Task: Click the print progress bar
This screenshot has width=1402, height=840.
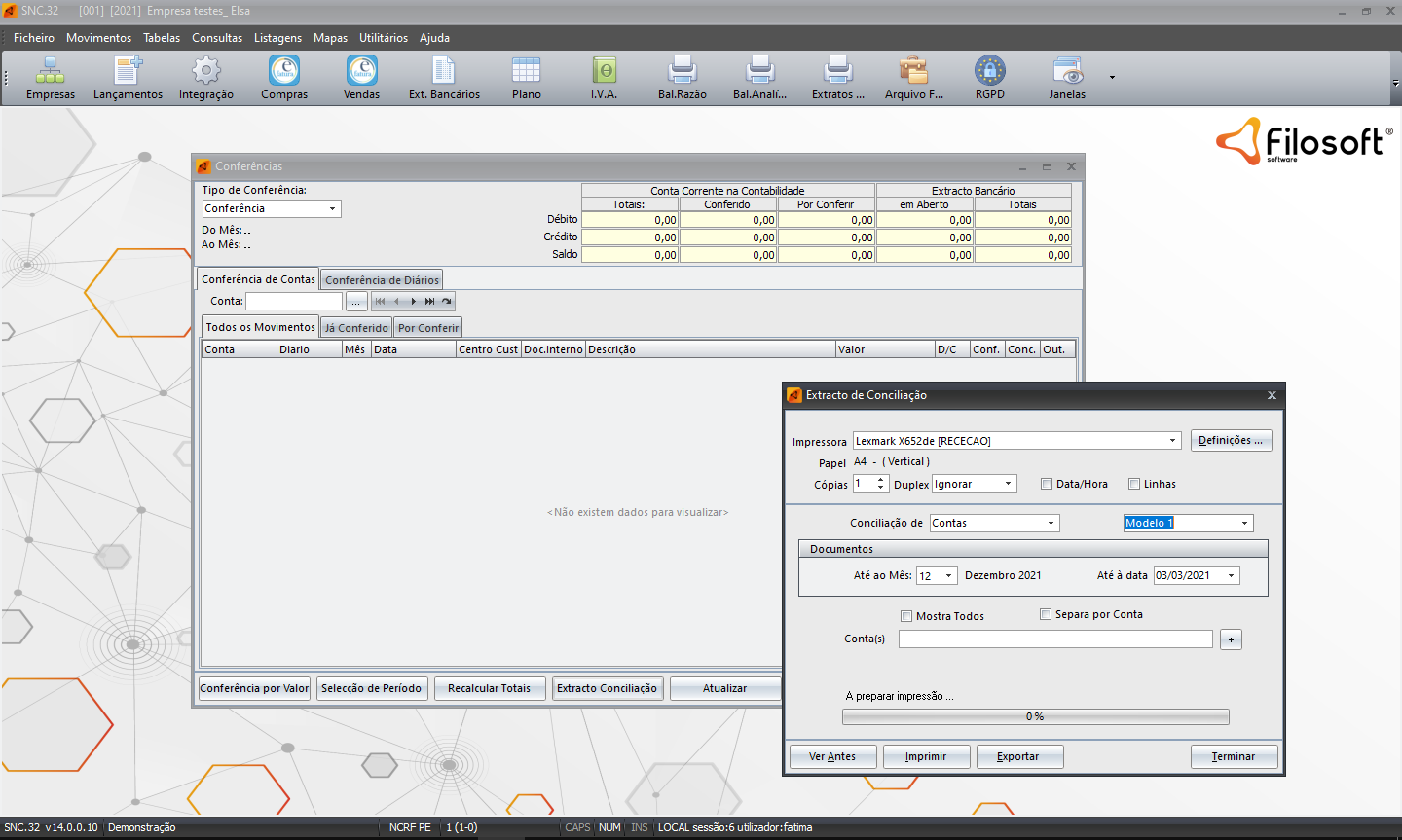Action: point(1035,716)
